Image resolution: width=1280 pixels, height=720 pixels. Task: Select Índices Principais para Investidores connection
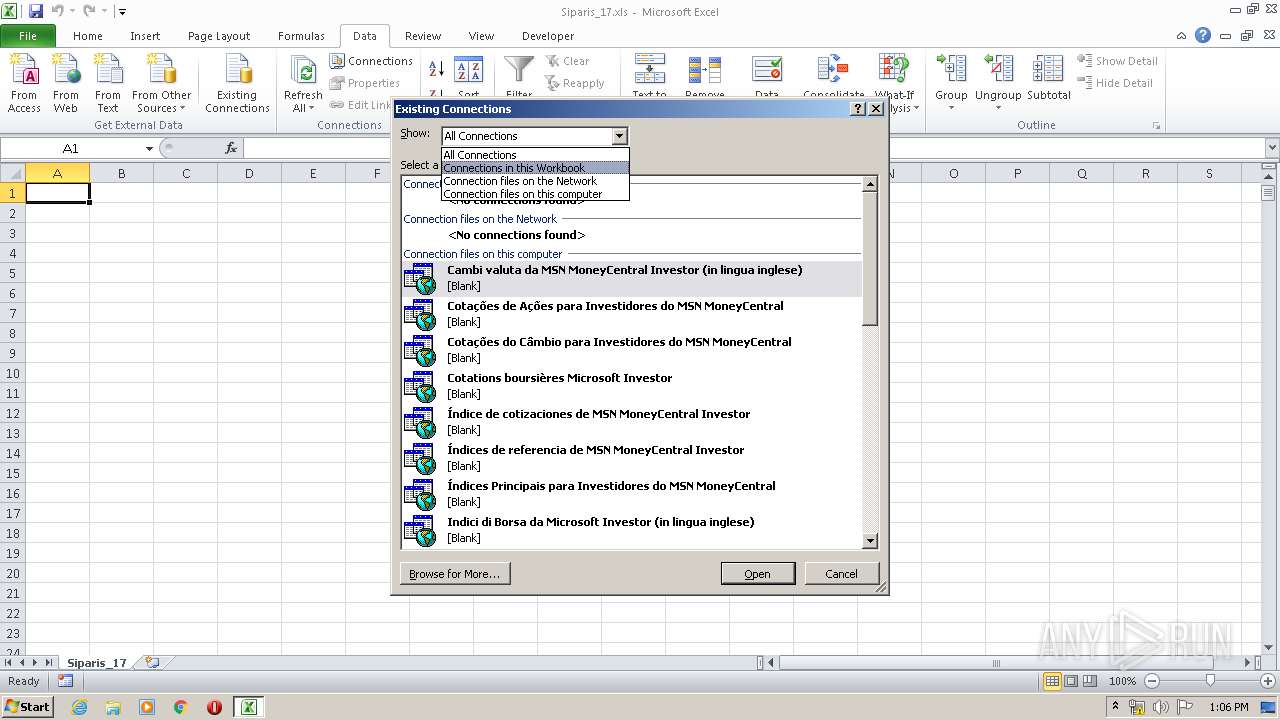pyautogui.click(x=631, y=494)
